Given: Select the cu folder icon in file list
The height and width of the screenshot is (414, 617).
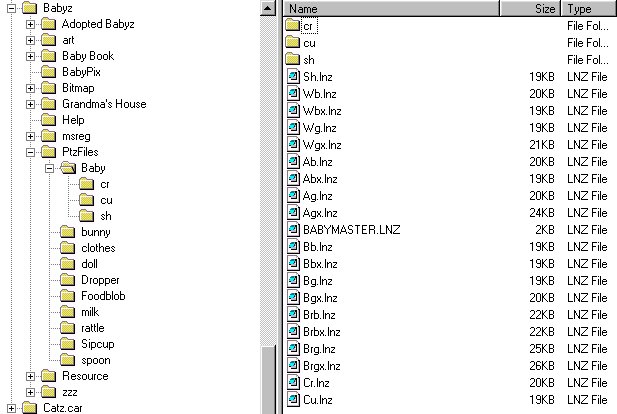Looking at the screenshot, I should click(x=293, y=42).
